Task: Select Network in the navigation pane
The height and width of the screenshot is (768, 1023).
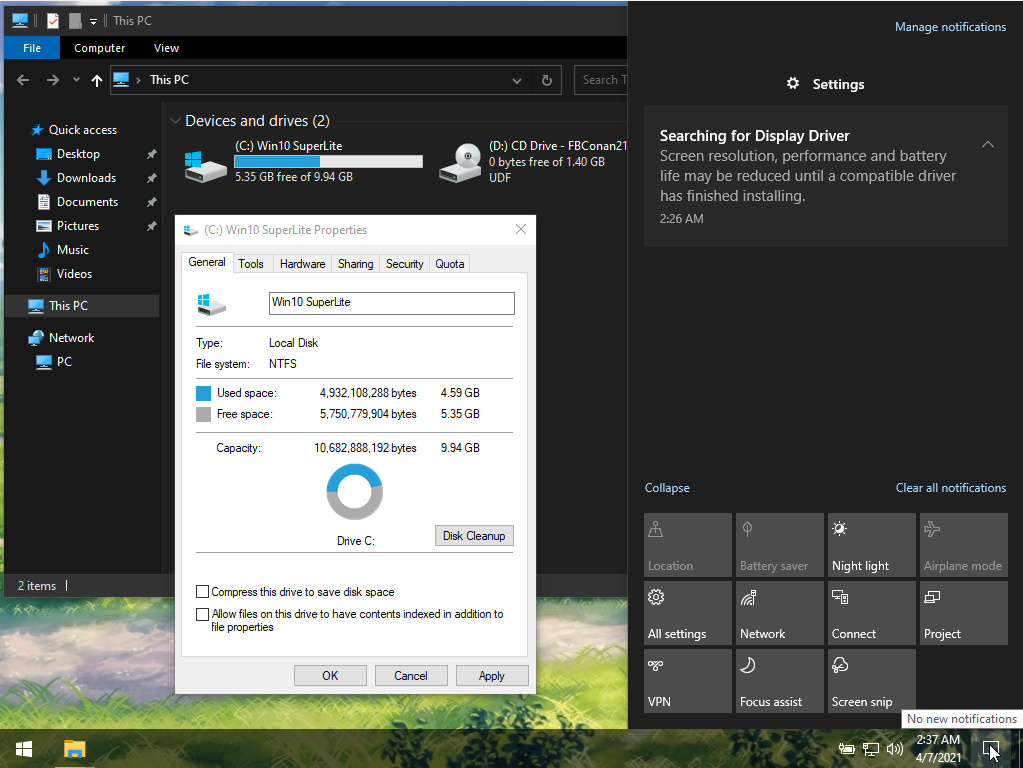Action: [71, 338]
